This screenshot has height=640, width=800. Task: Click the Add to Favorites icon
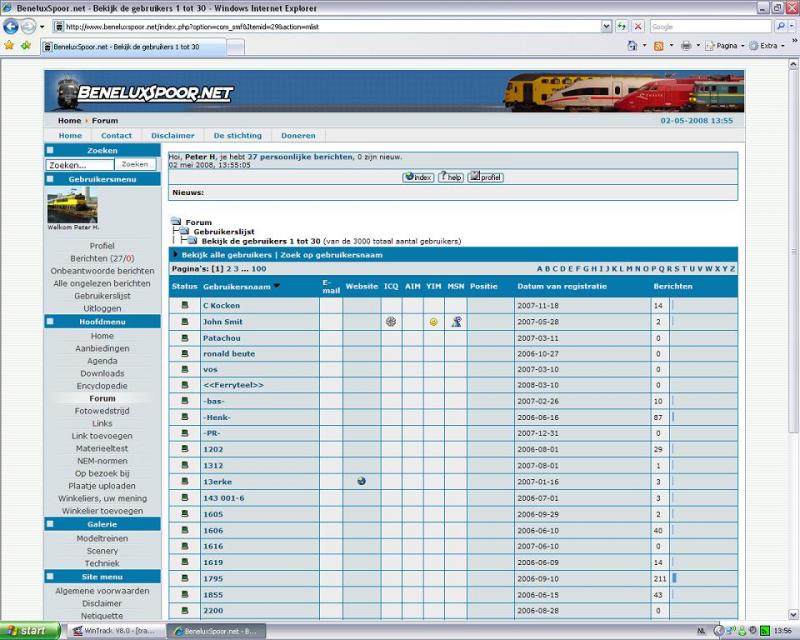coord(26,45)
